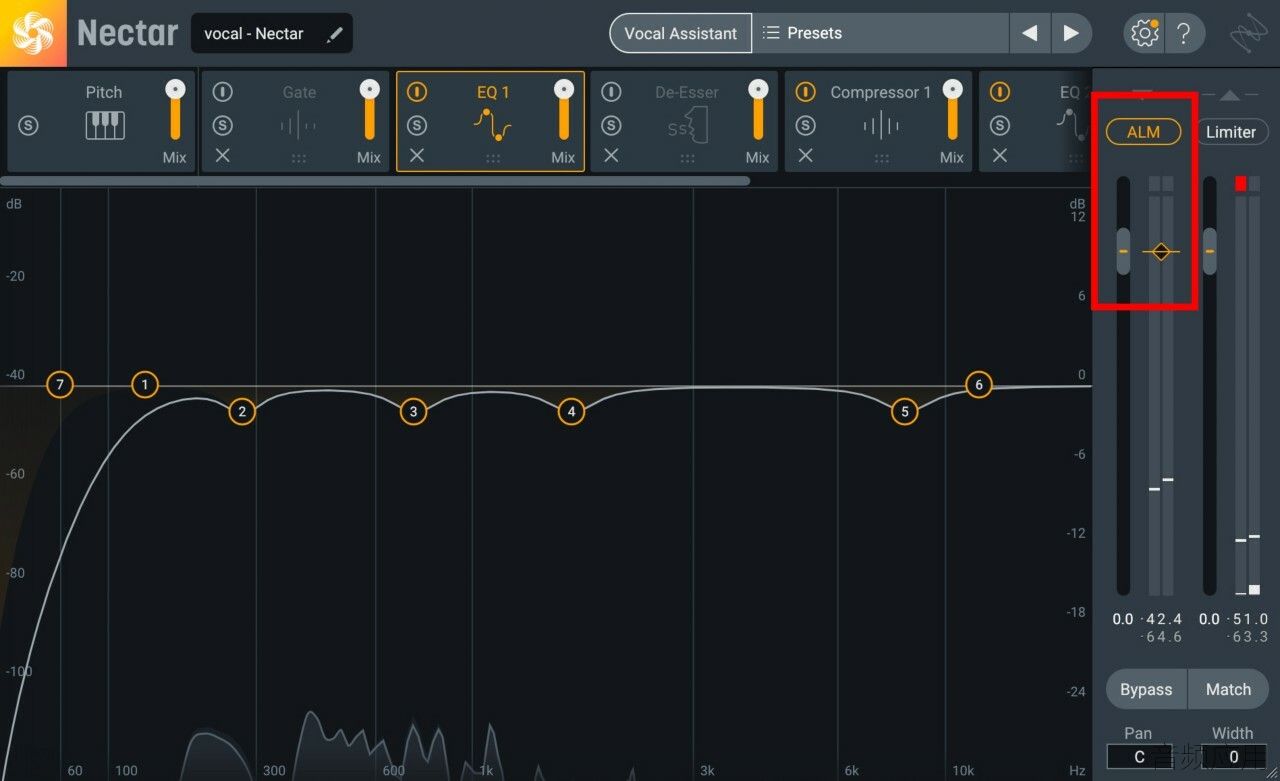Image resolution: width=1280 pixels, height=781 pixels.
Task: Click the -42.4 input level readout
Action: tap(1161, 619)
